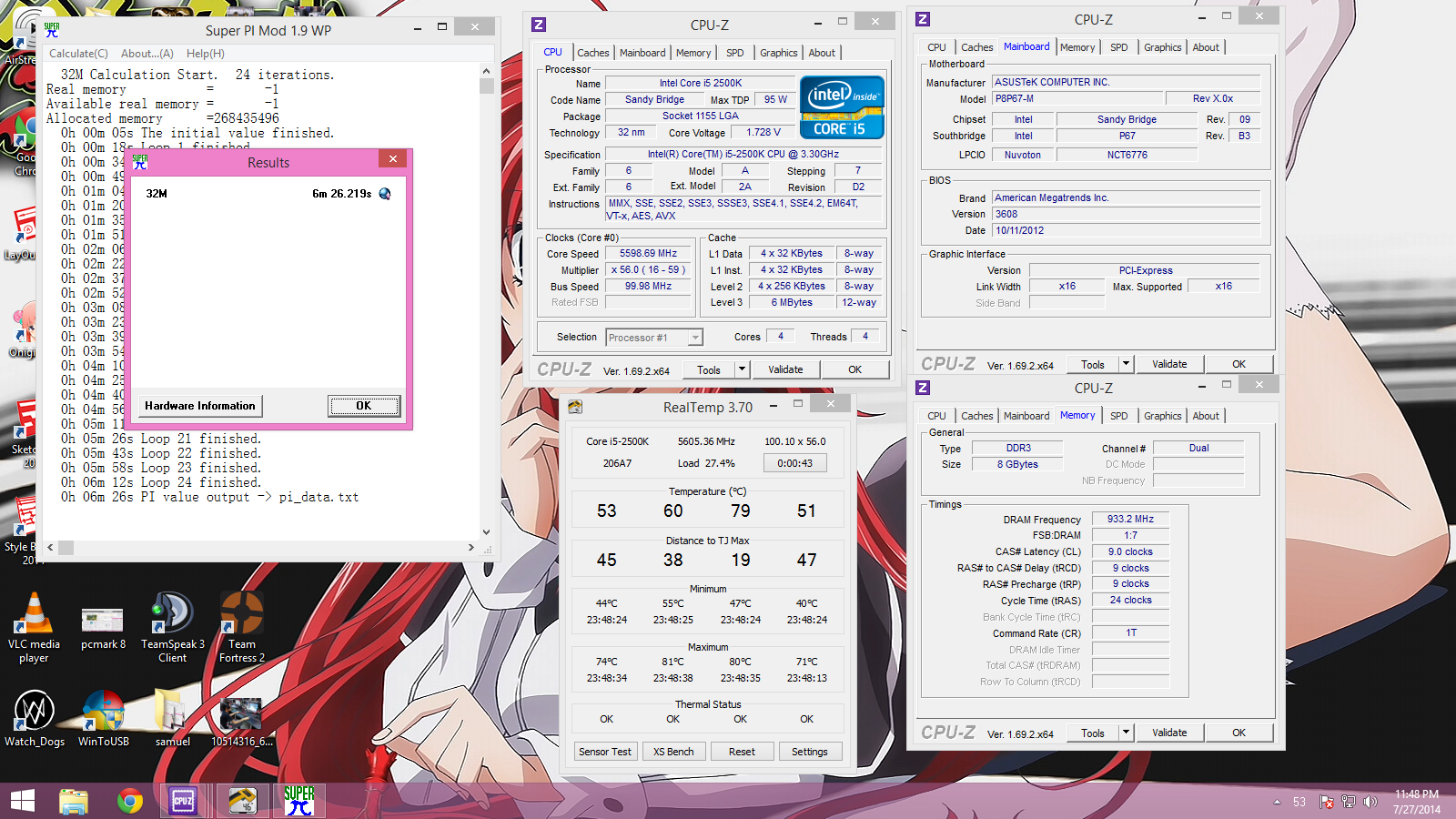Click the Memory CPU-Z window title icon
The width and height of the screenshot is (1456, 819).
tap(923, 388)
